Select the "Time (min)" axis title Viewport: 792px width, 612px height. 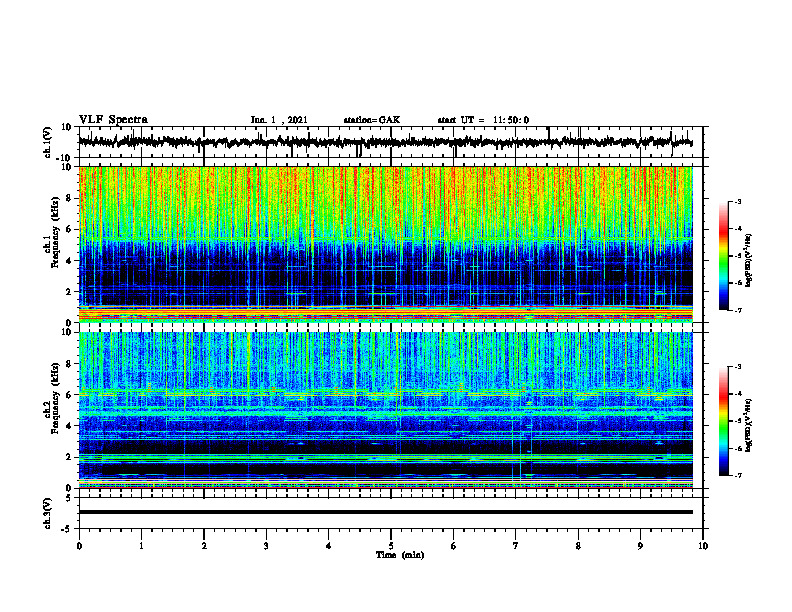[400, 555]
